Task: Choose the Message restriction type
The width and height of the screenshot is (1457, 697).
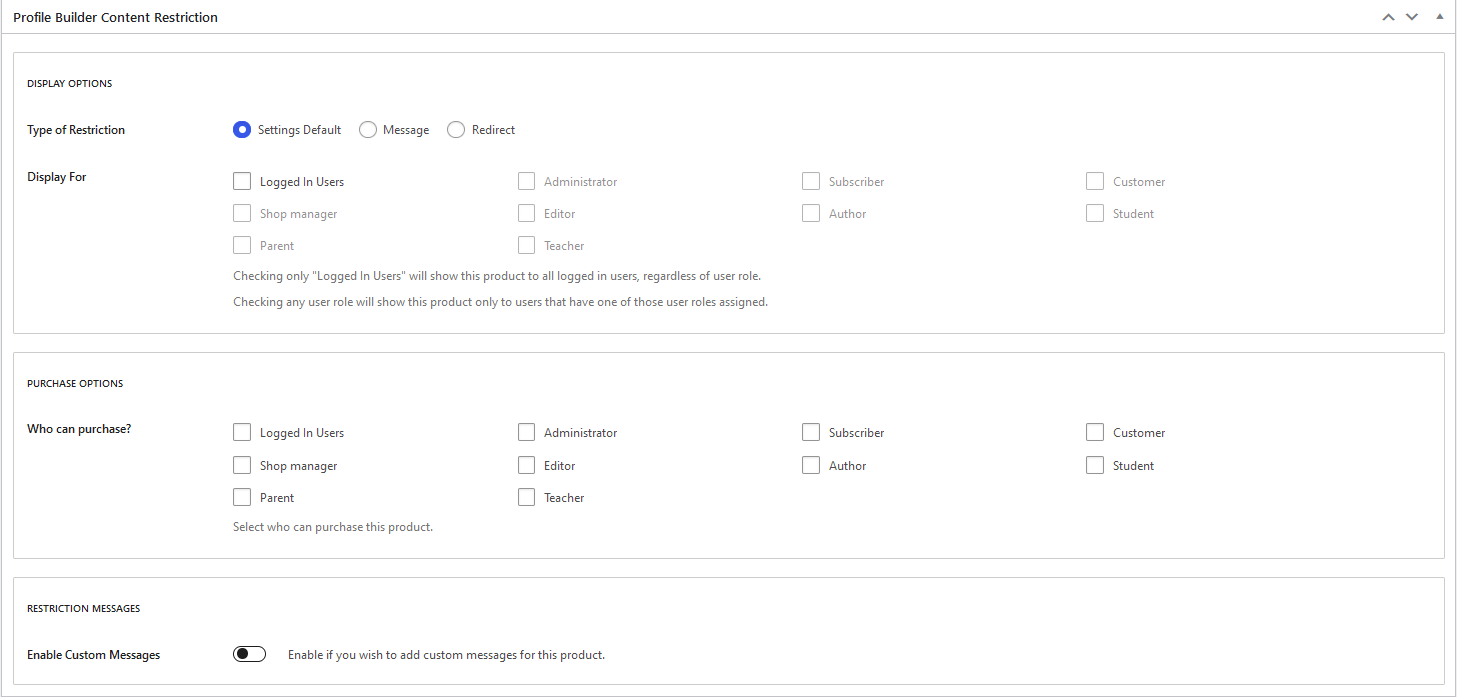Action: pyautogui.click(x=368, y=130)
